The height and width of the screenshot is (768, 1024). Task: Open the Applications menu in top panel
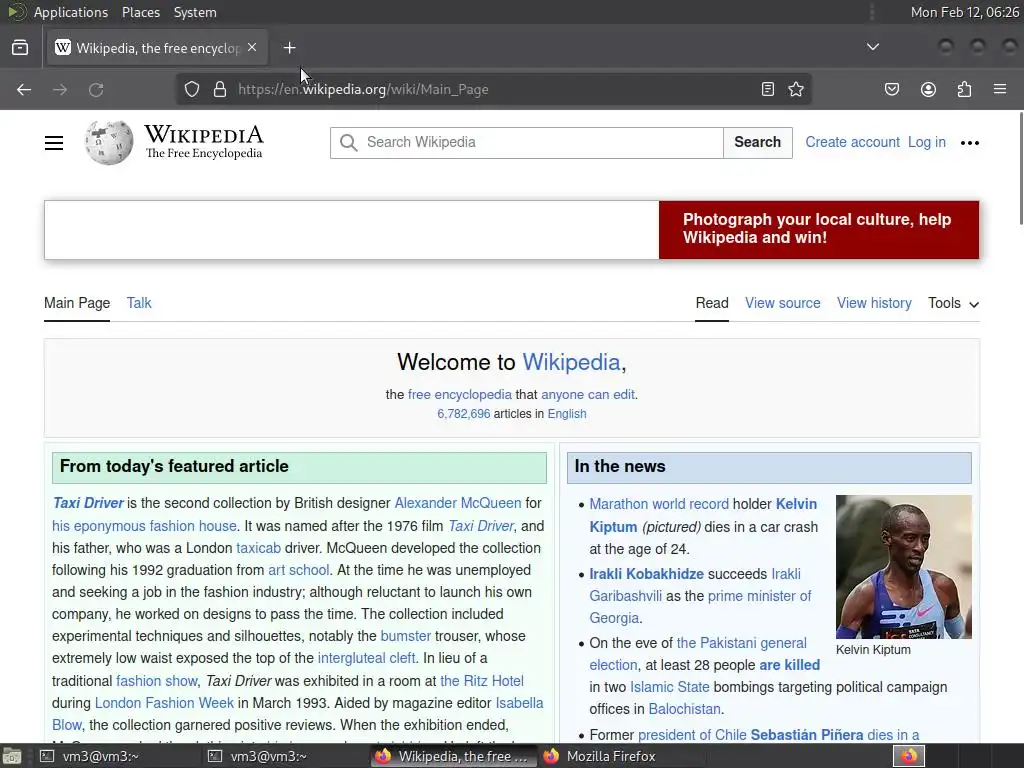coord(71,12)
